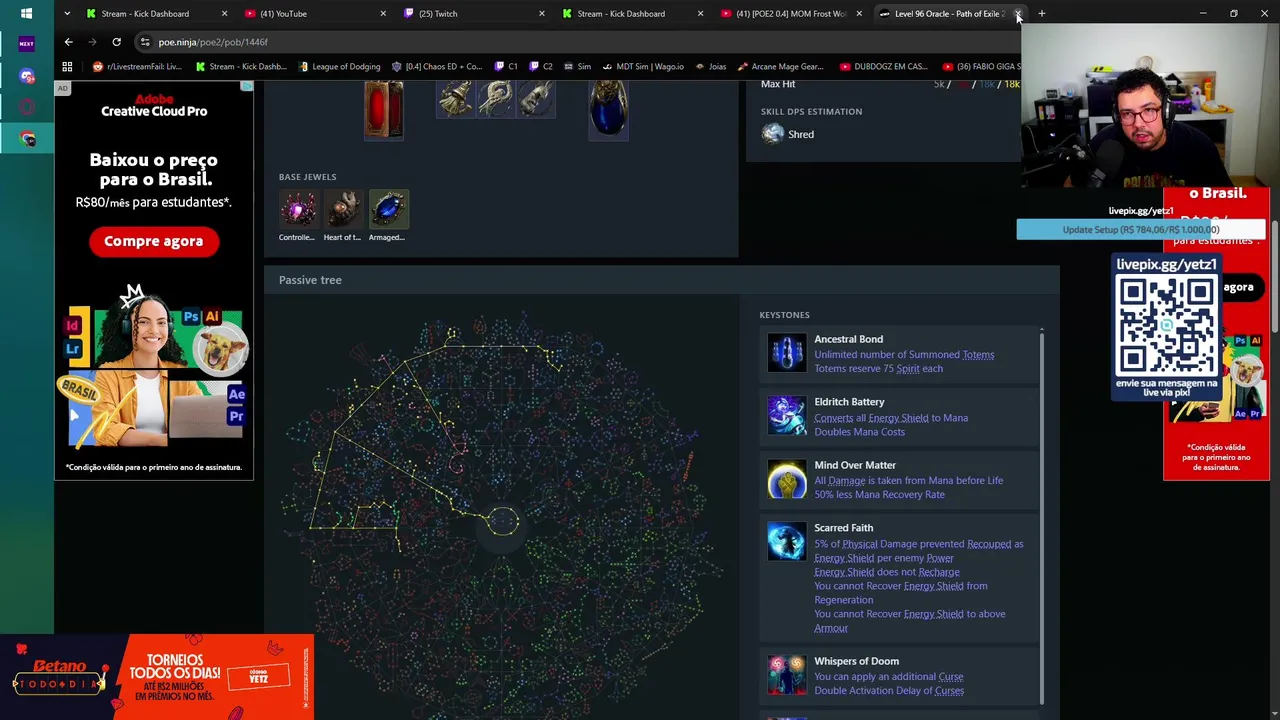Image resolution: width=1280 pixels, height=720 pixels.
Task: Open the Controlled jewel icon
Action: (x=297, y=209)
